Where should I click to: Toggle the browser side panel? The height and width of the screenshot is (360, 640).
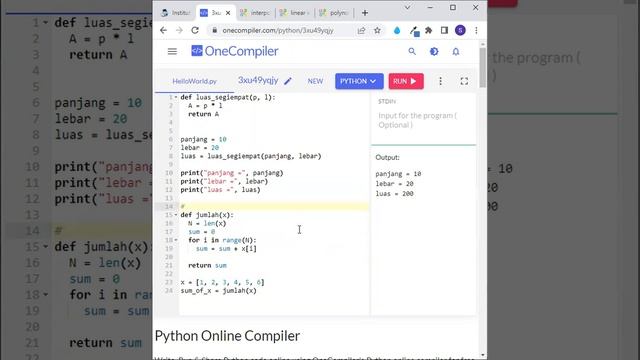(444, 30)
